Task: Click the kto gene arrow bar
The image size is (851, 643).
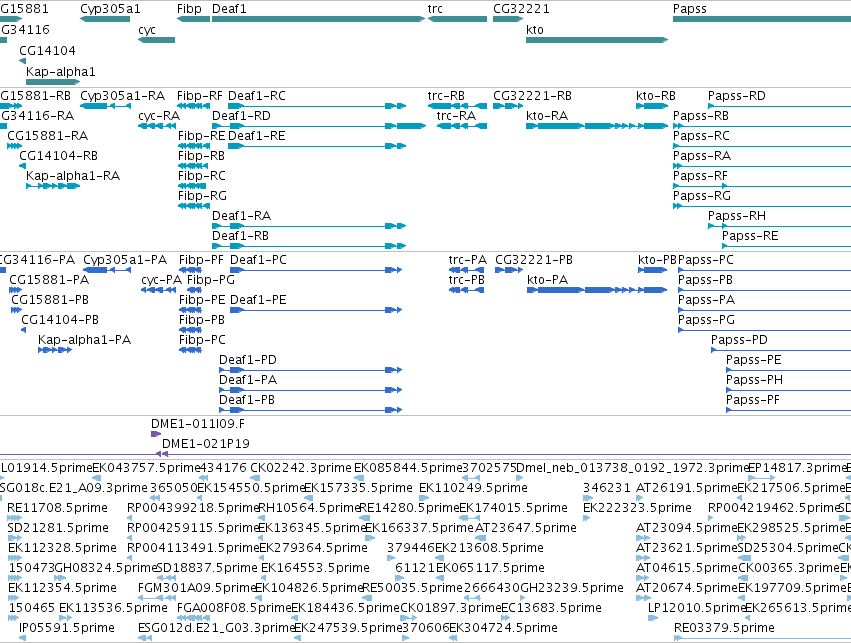Action: (596, 40)
